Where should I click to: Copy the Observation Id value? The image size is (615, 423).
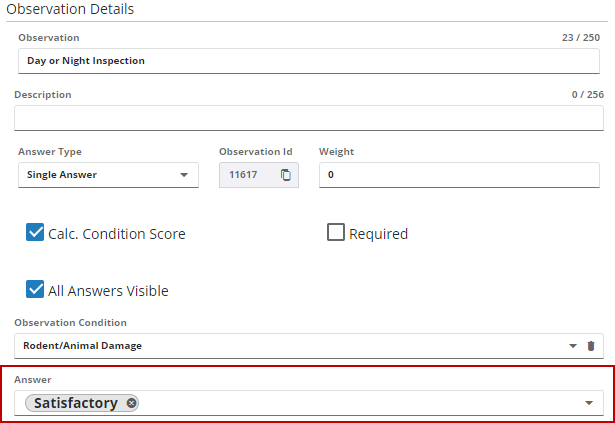(x=286, y=175)
